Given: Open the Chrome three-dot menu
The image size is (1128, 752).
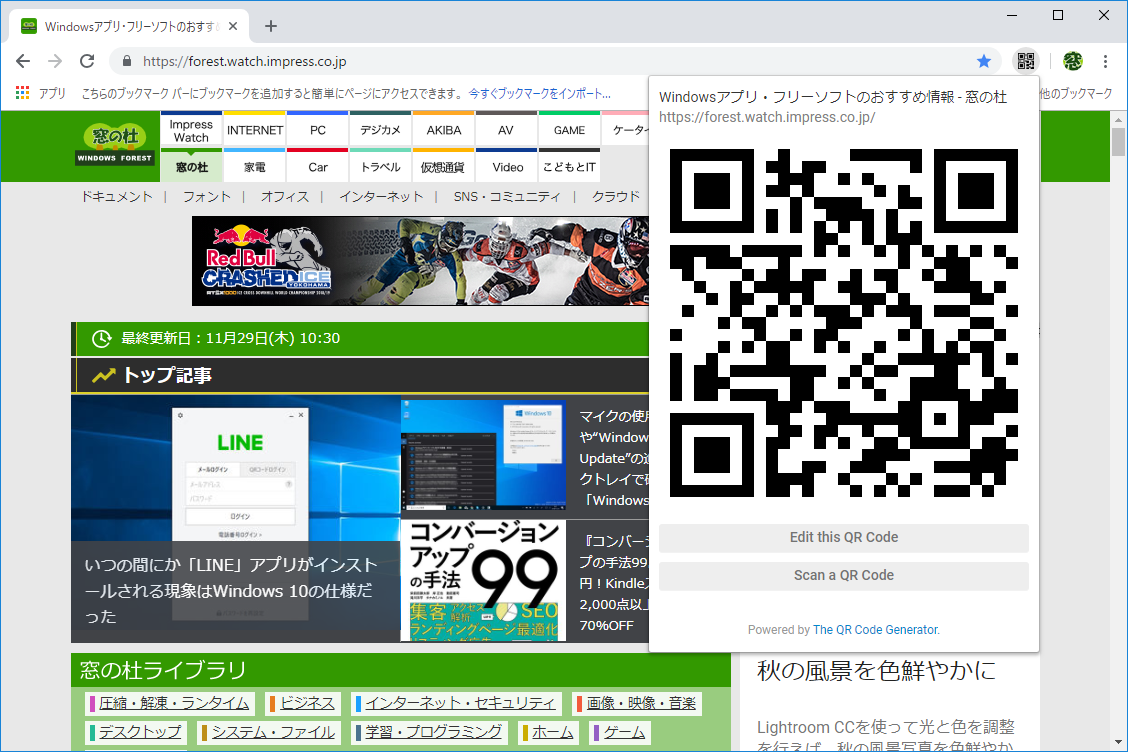Looking at the screenshot, I should coord(1104,61).
